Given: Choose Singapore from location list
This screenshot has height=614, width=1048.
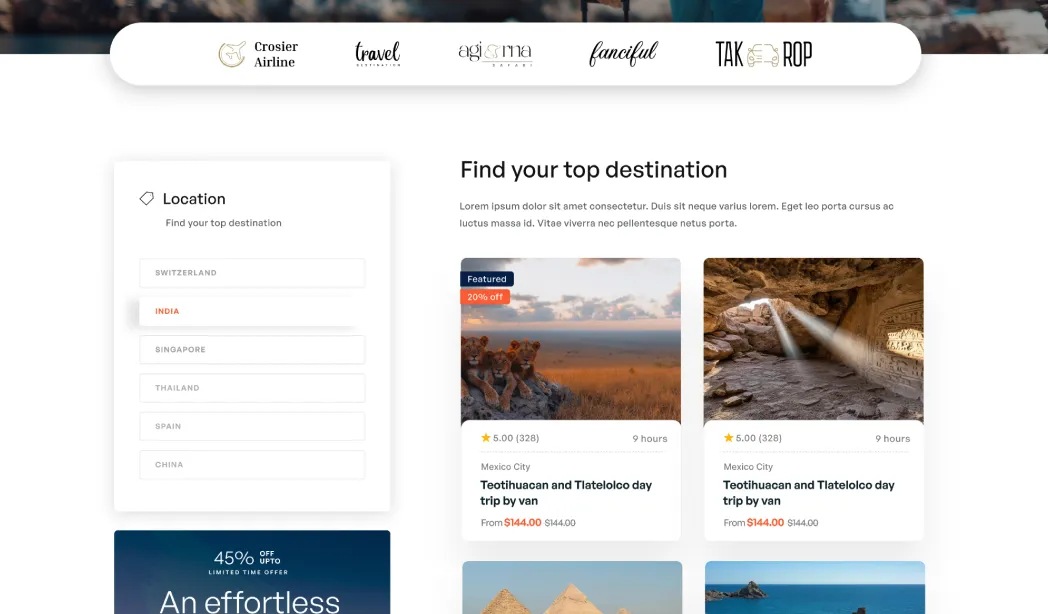Looking at the screenshot, I should coord(252,349).
